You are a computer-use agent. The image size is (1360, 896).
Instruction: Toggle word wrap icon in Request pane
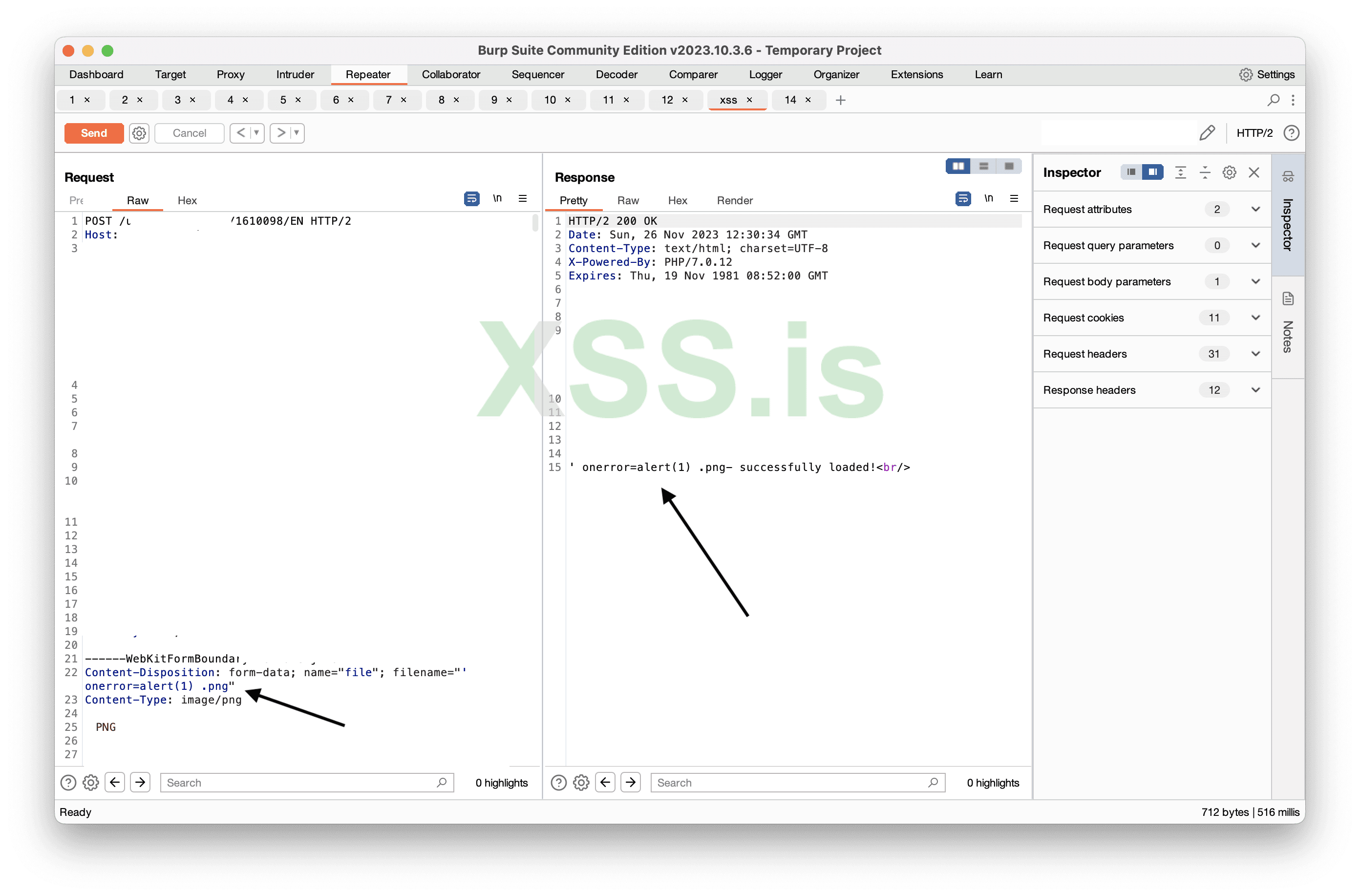point(471,198)
